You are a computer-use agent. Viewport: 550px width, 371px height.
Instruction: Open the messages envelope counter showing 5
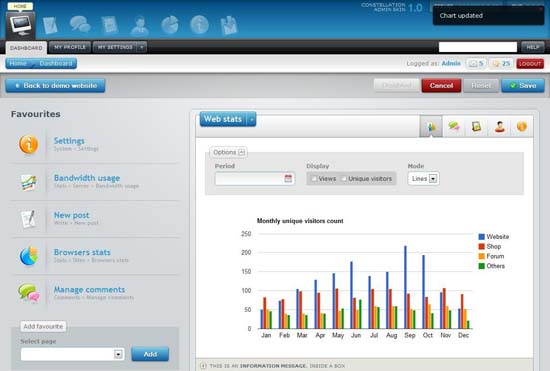(x=476, y=63)
